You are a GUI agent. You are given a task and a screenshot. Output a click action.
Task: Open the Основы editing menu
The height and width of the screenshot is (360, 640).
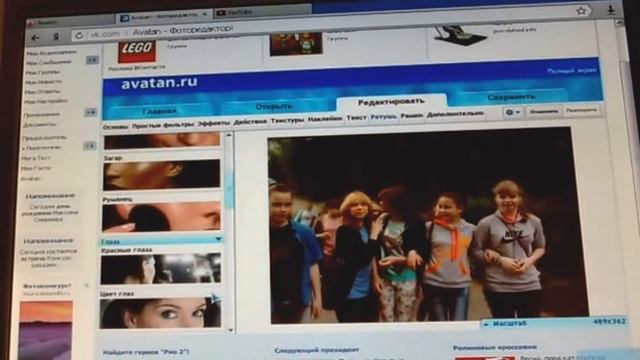pos(116,127)
